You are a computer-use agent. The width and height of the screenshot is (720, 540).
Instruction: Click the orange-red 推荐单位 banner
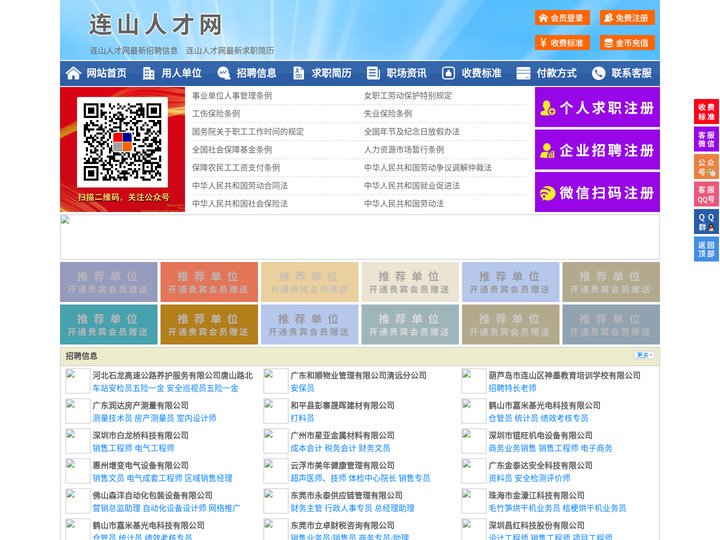click(209, 282)
